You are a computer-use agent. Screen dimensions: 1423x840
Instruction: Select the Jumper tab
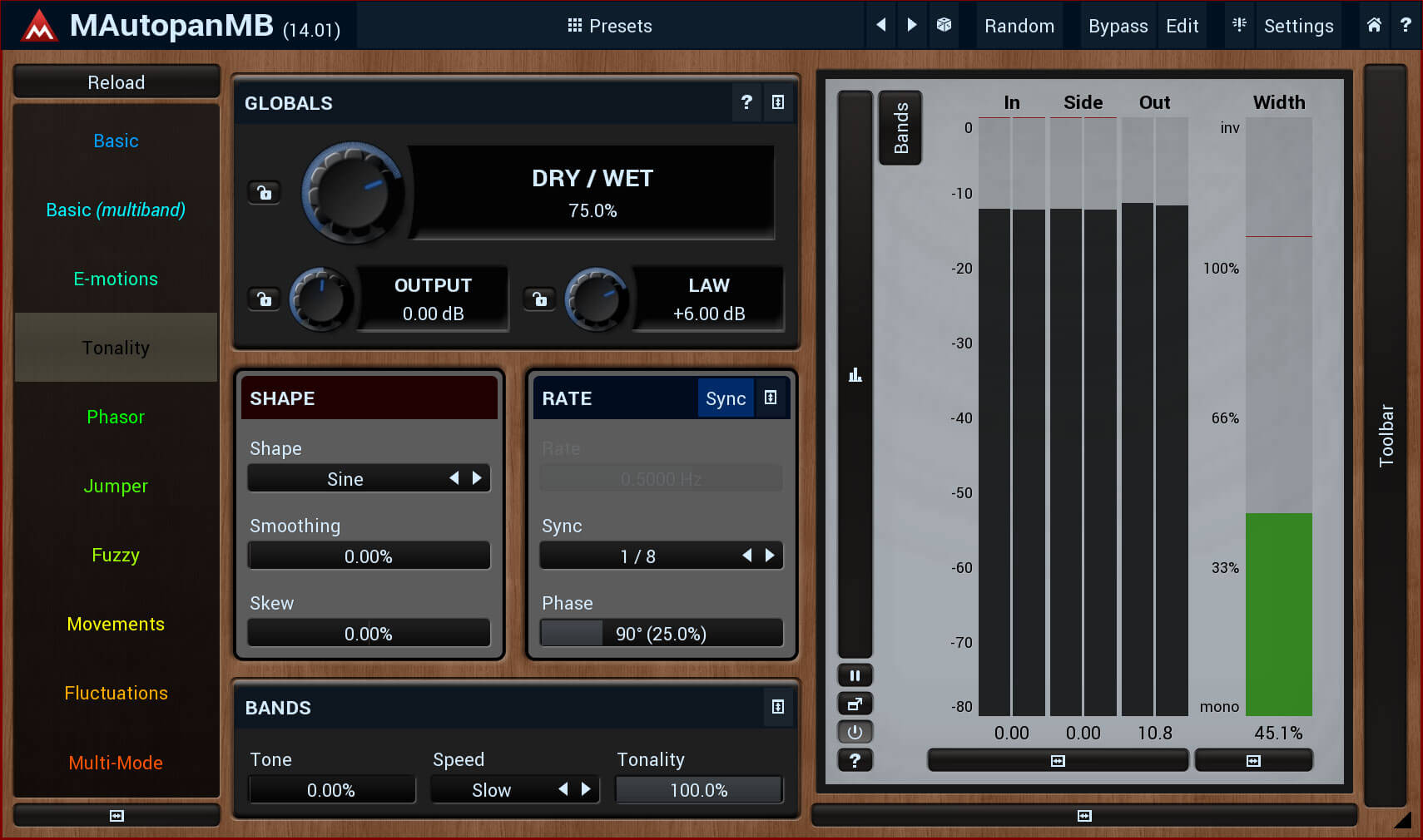pyautogui.click(x=116, y=486)
